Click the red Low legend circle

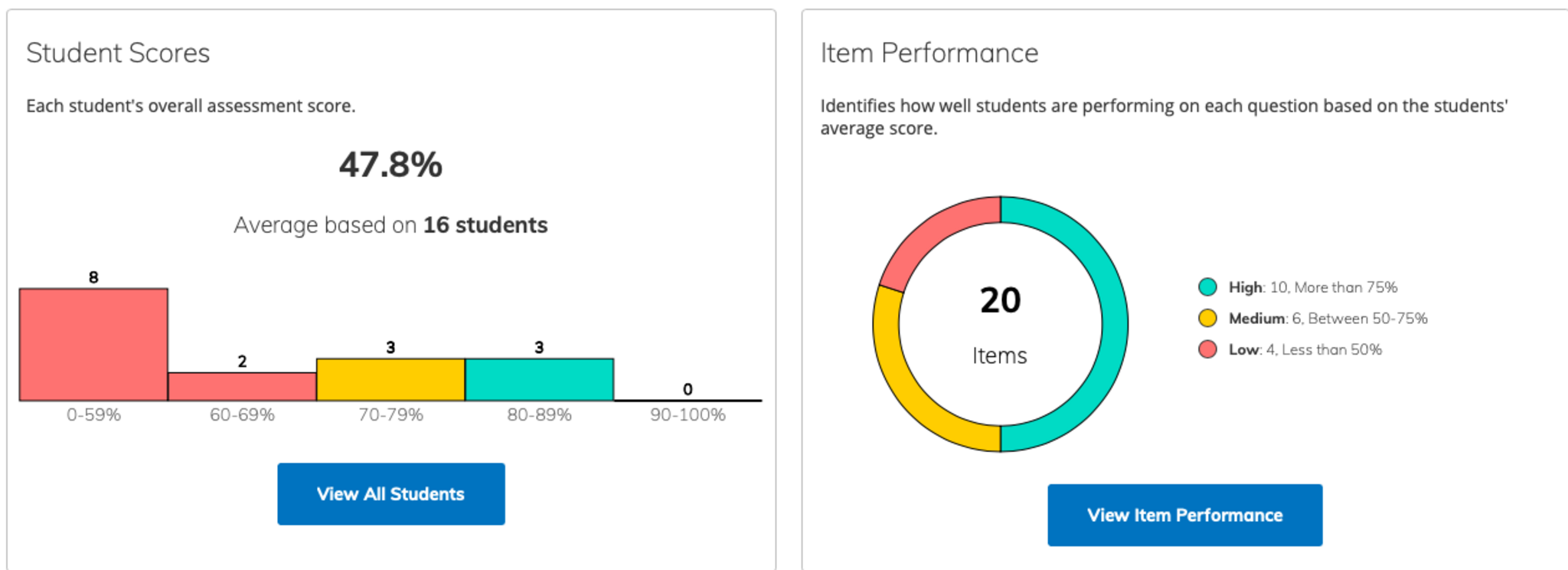coord(1207,349)
